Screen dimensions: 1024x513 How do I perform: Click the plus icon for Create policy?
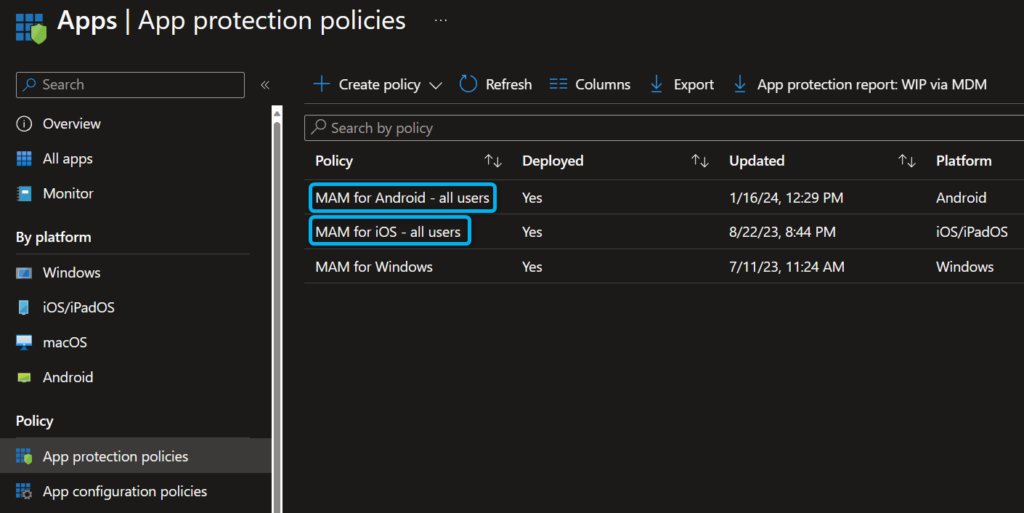coord(321,84)
